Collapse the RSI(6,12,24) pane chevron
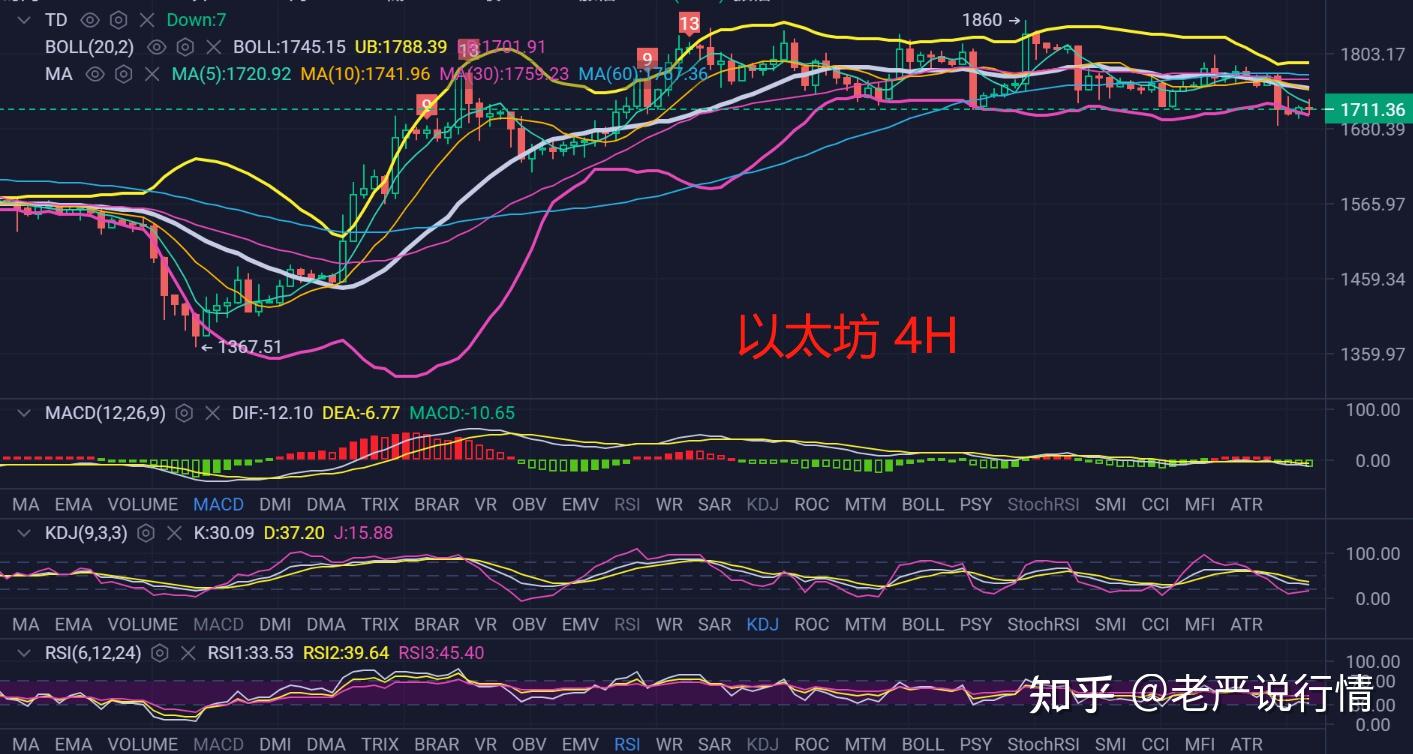 tap(25, 653)
